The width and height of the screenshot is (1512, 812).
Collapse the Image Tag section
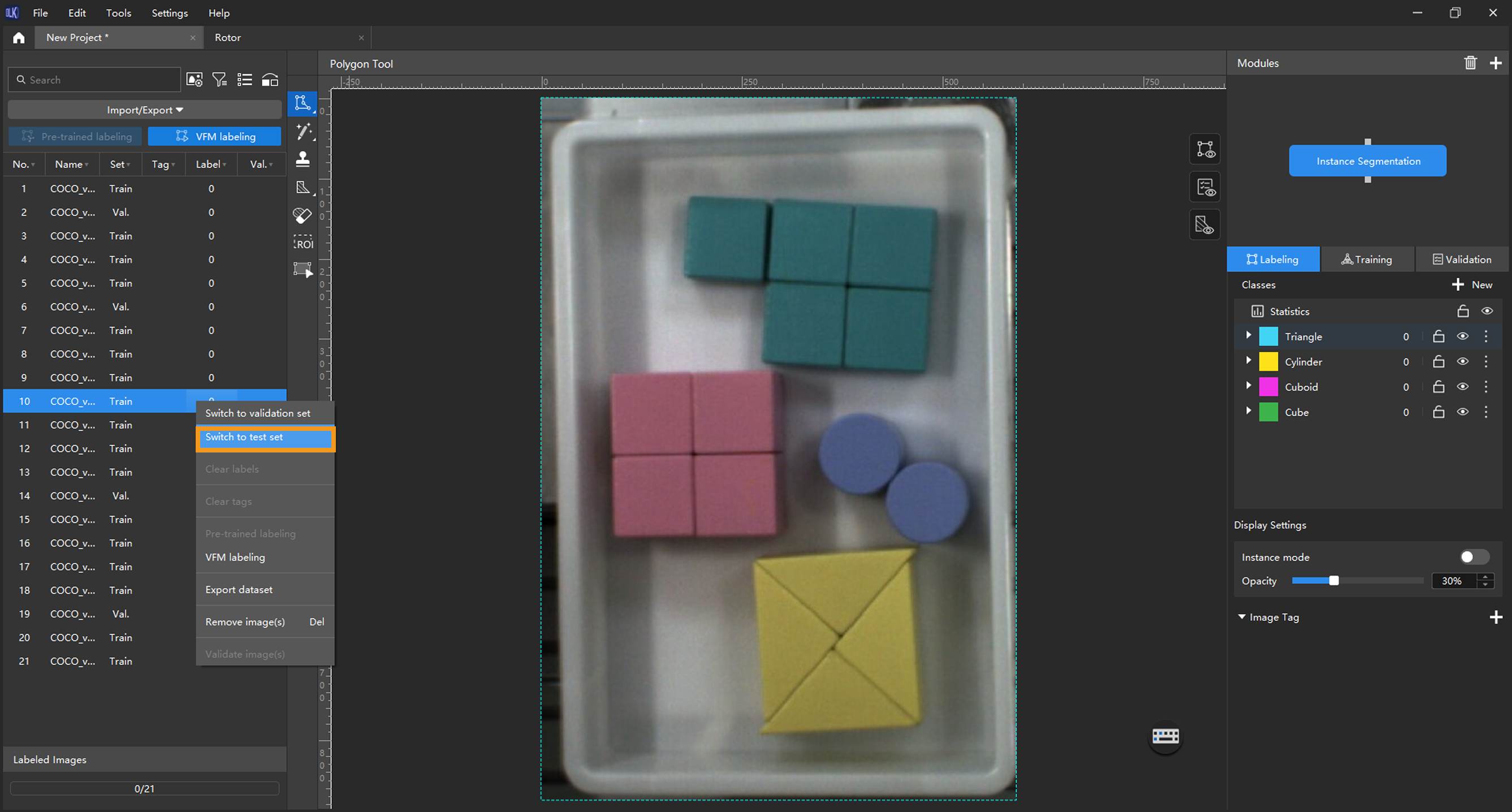(x=1241, y=617)
